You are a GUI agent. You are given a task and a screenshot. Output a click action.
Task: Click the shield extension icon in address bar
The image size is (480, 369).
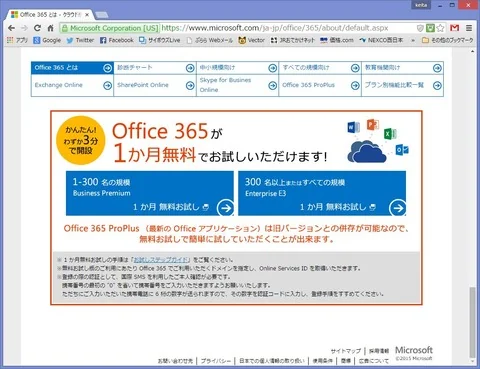420,28
